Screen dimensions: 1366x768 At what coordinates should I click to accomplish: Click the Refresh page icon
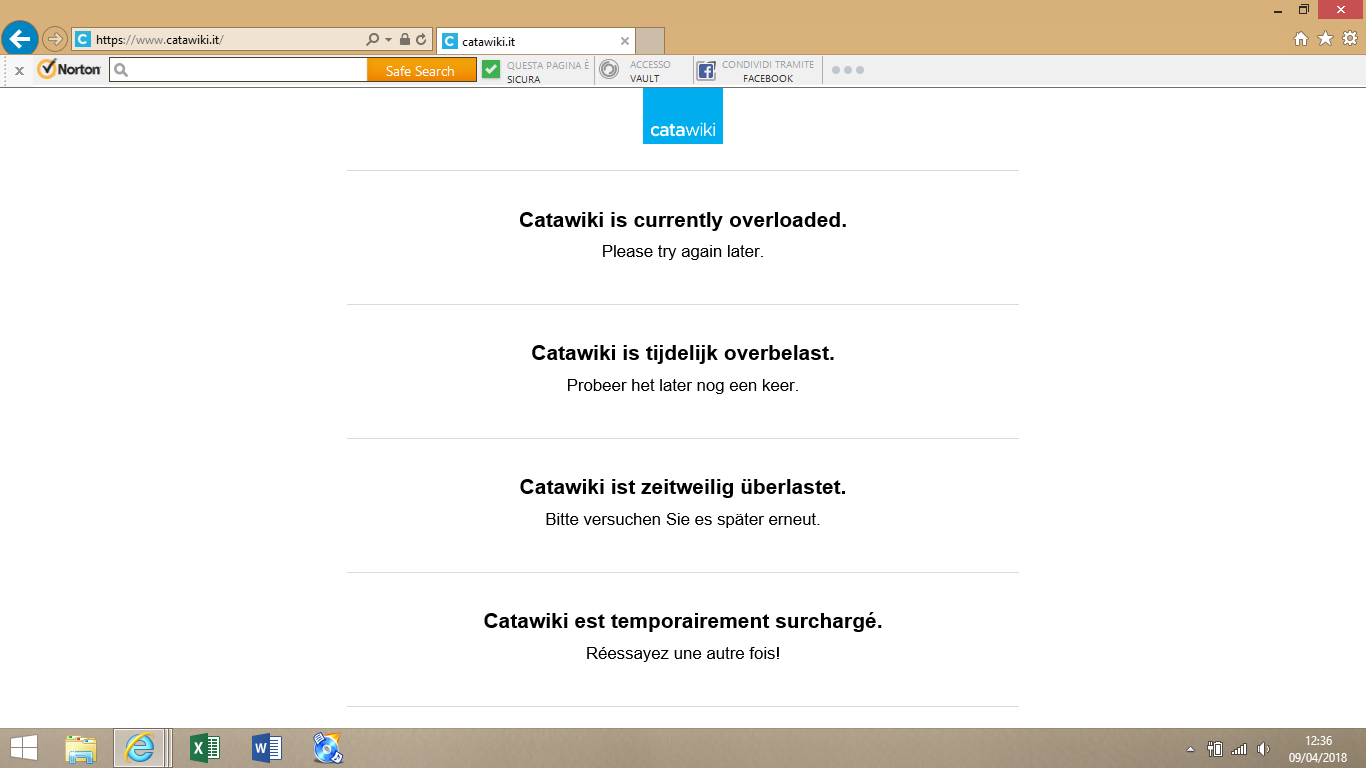pos(421,40)
